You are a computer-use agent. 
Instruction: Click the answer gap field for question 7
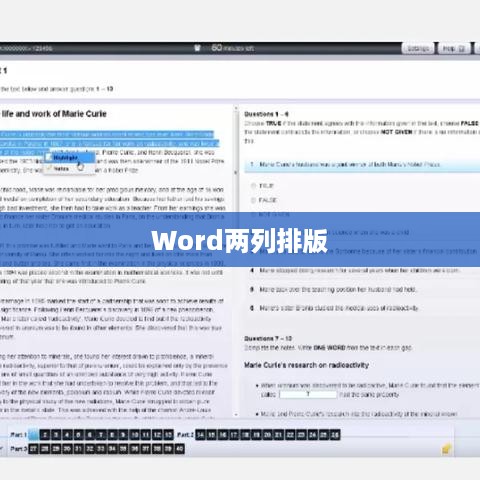click(308, 394)
